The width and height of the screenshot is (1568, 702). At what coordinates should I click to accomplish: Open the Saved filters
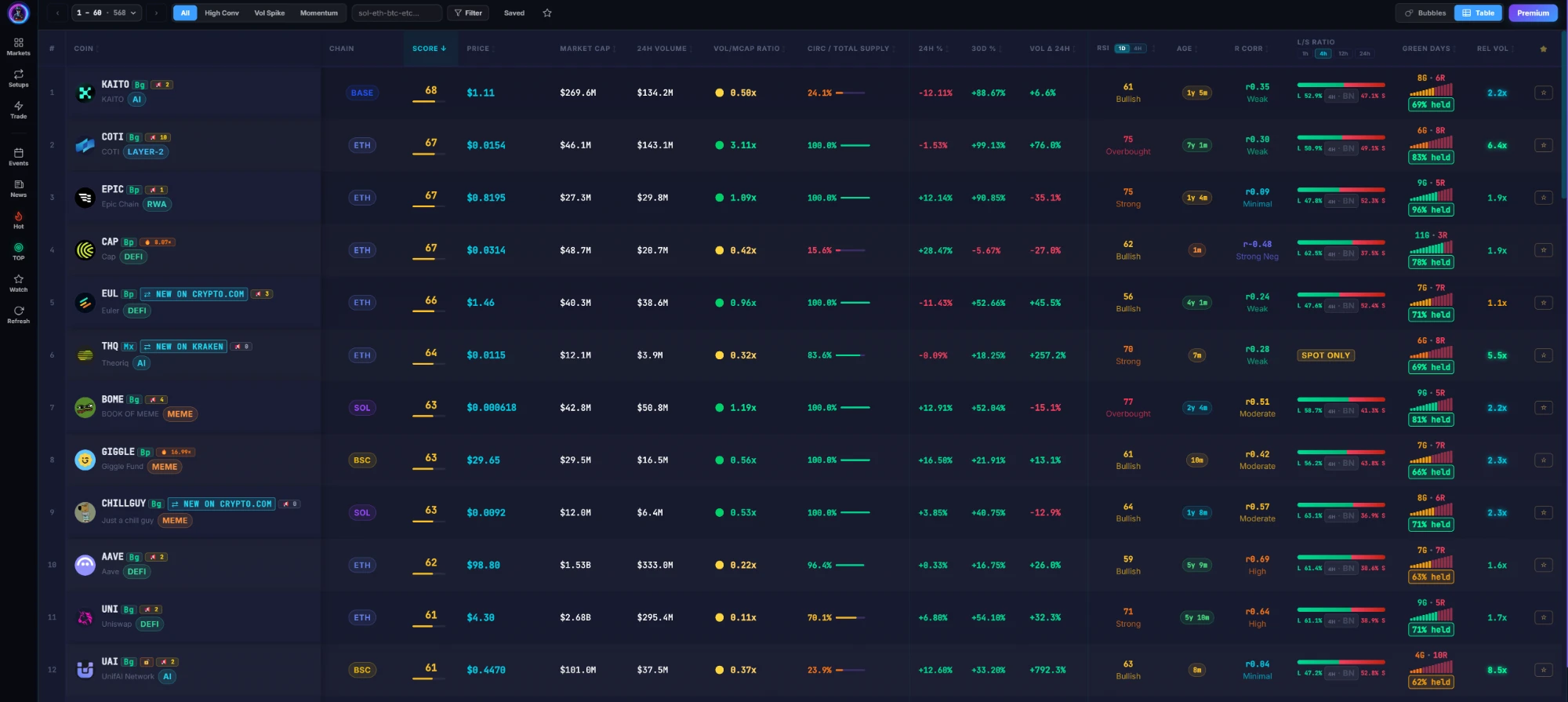[x=514, y=13]
